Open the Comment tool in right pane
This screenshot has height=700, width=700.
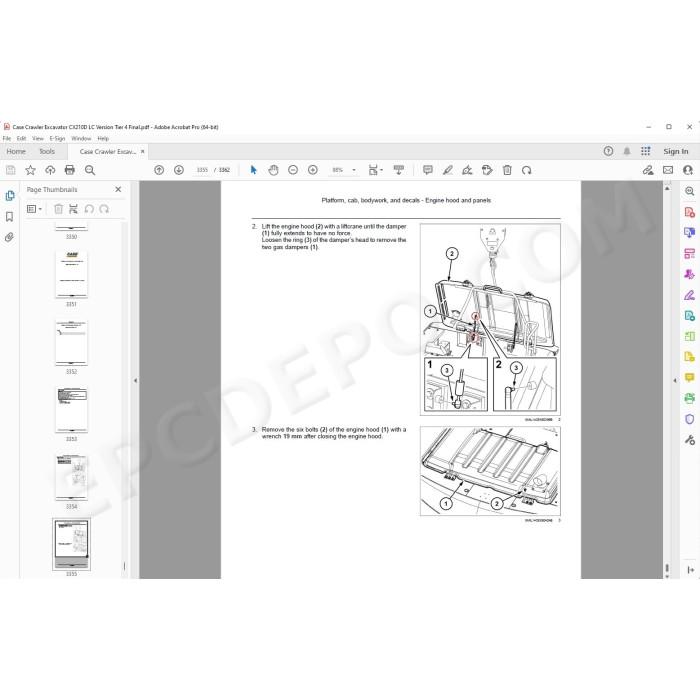689,378
